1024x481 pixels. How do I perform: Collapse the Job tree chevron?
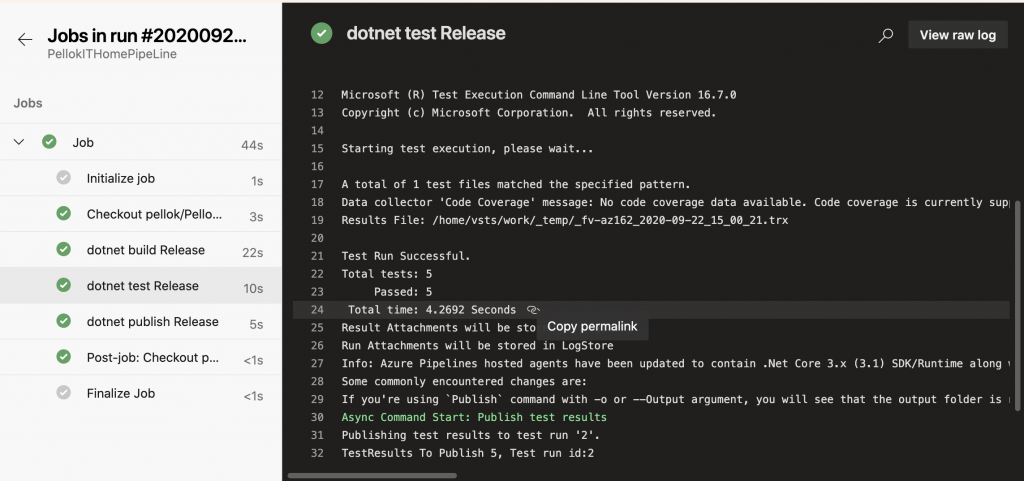(x=19, y=142)
